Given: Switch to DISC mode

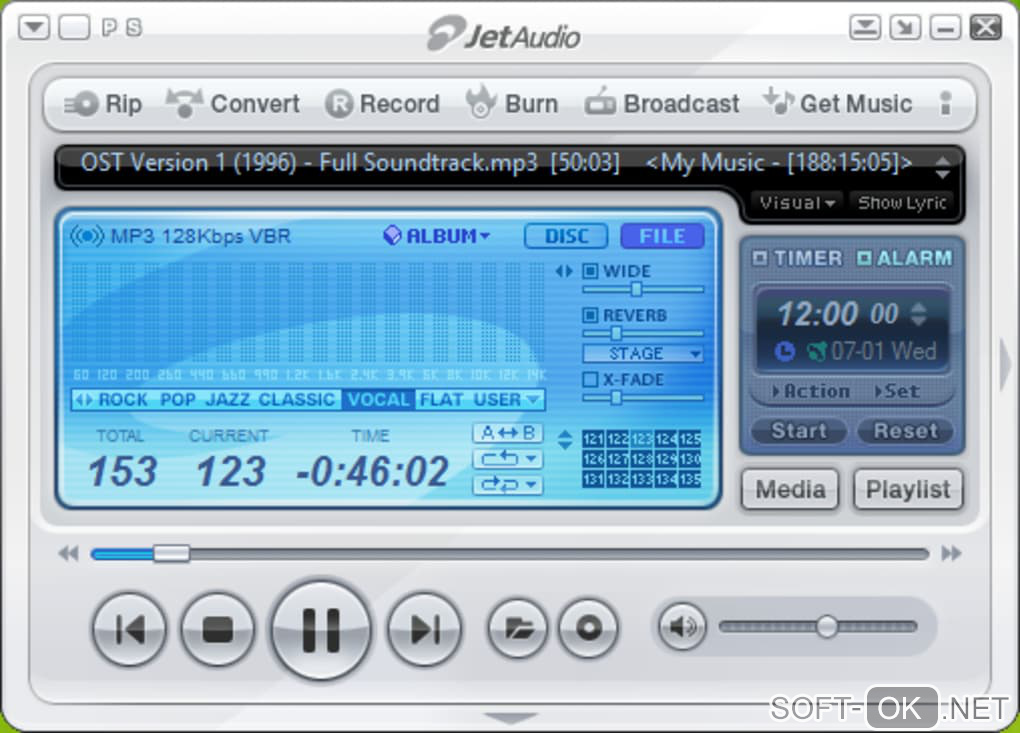Looking at the screenshot, I should (x=566, y=236).
